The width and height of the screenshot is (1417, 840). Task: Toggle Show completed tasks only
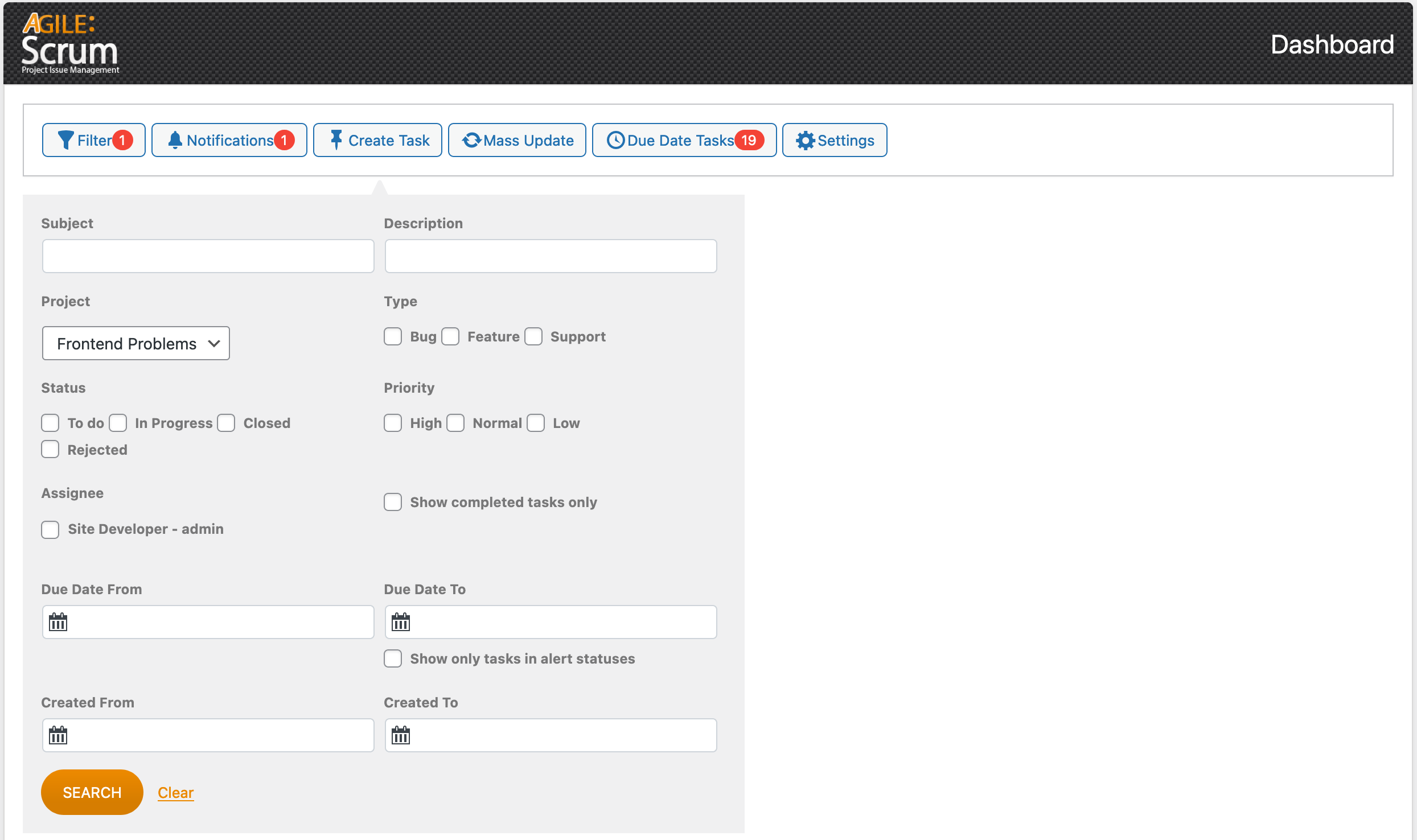[x=393, y=502]
